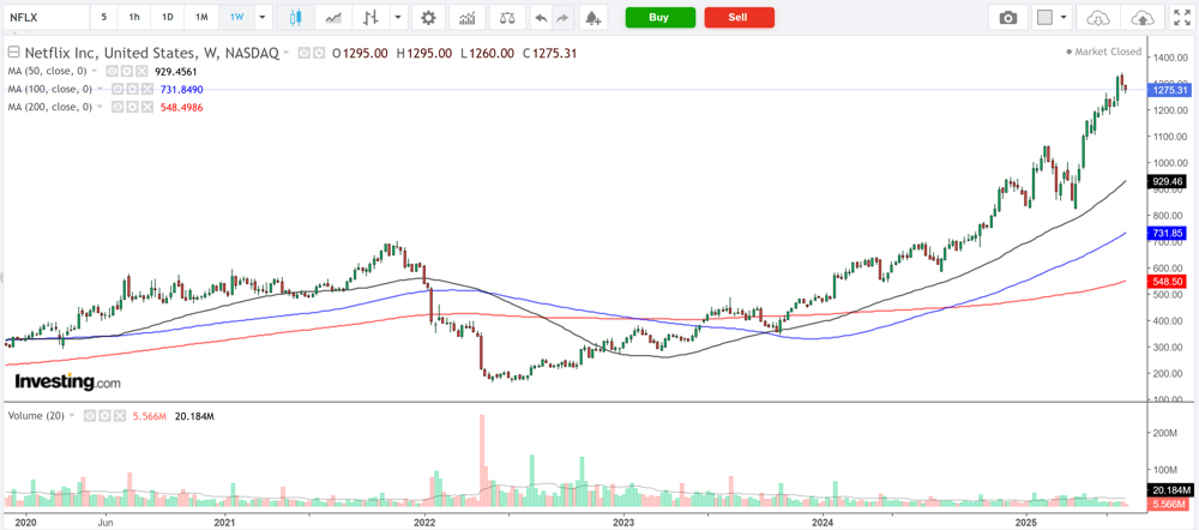
Task: Take chart snapshot with camera icon
Action: click(1009, 18)
